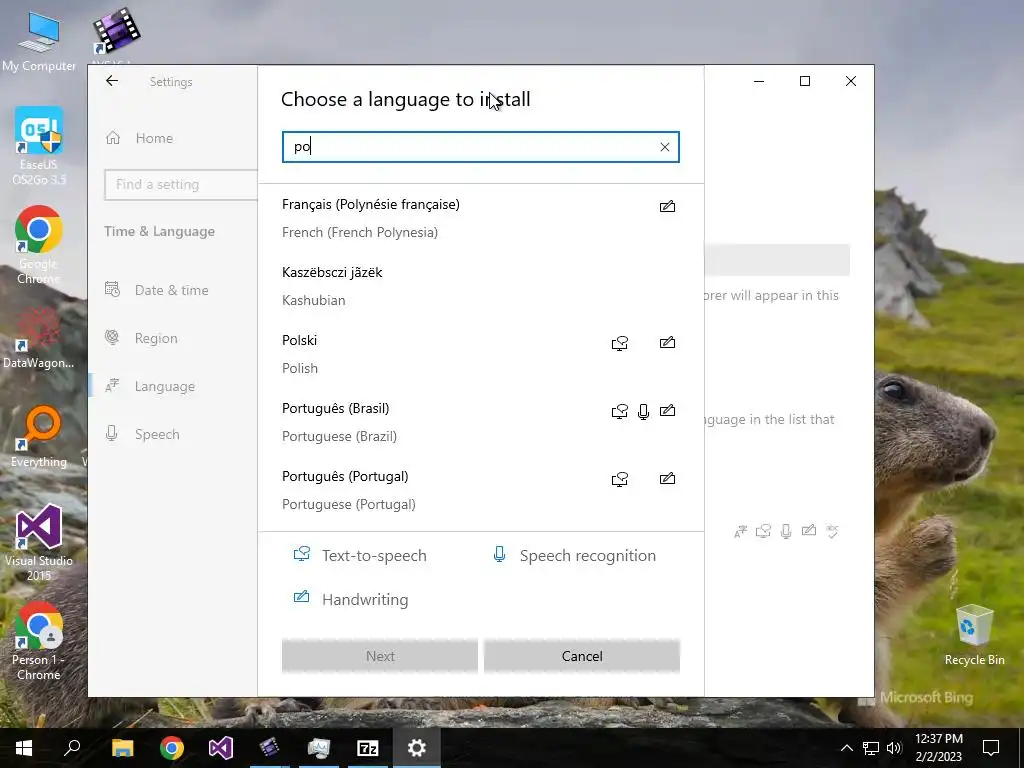1024x768 pixels.
Task: Click the taskbar search icon
Action: (72, 748)
